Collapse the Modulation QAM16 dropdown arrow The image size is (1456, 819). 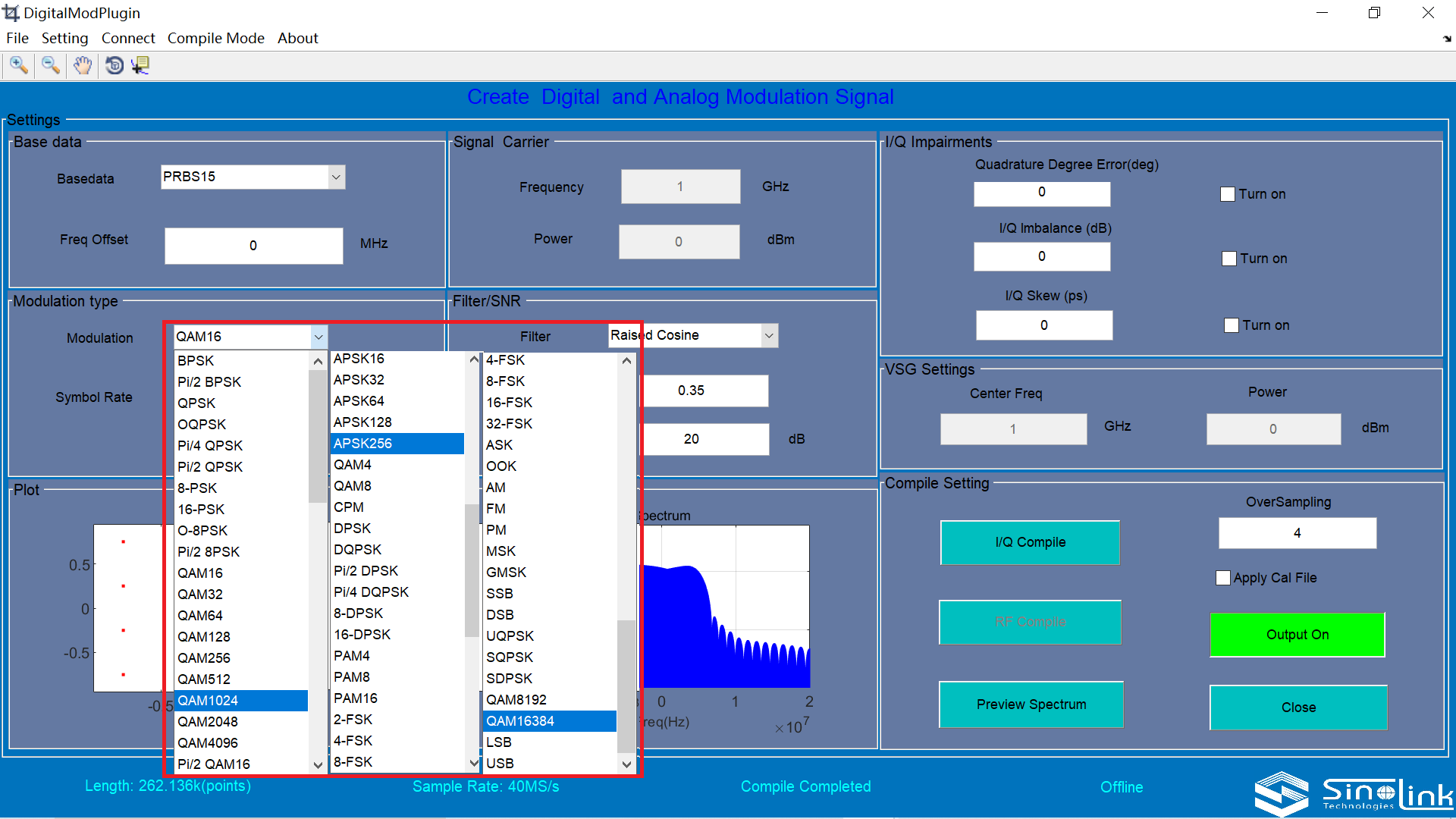318,337
